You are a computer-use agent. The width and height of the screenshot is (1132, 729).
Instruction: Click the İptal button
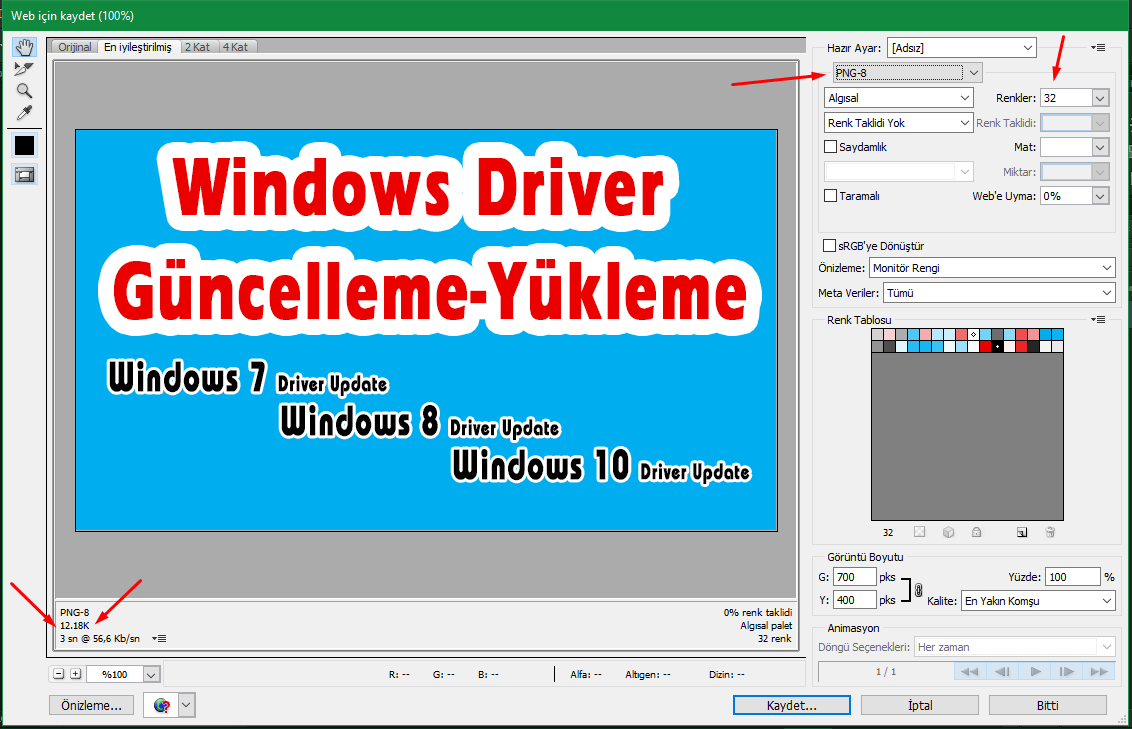pyautogui.click(x=920, y=705)
